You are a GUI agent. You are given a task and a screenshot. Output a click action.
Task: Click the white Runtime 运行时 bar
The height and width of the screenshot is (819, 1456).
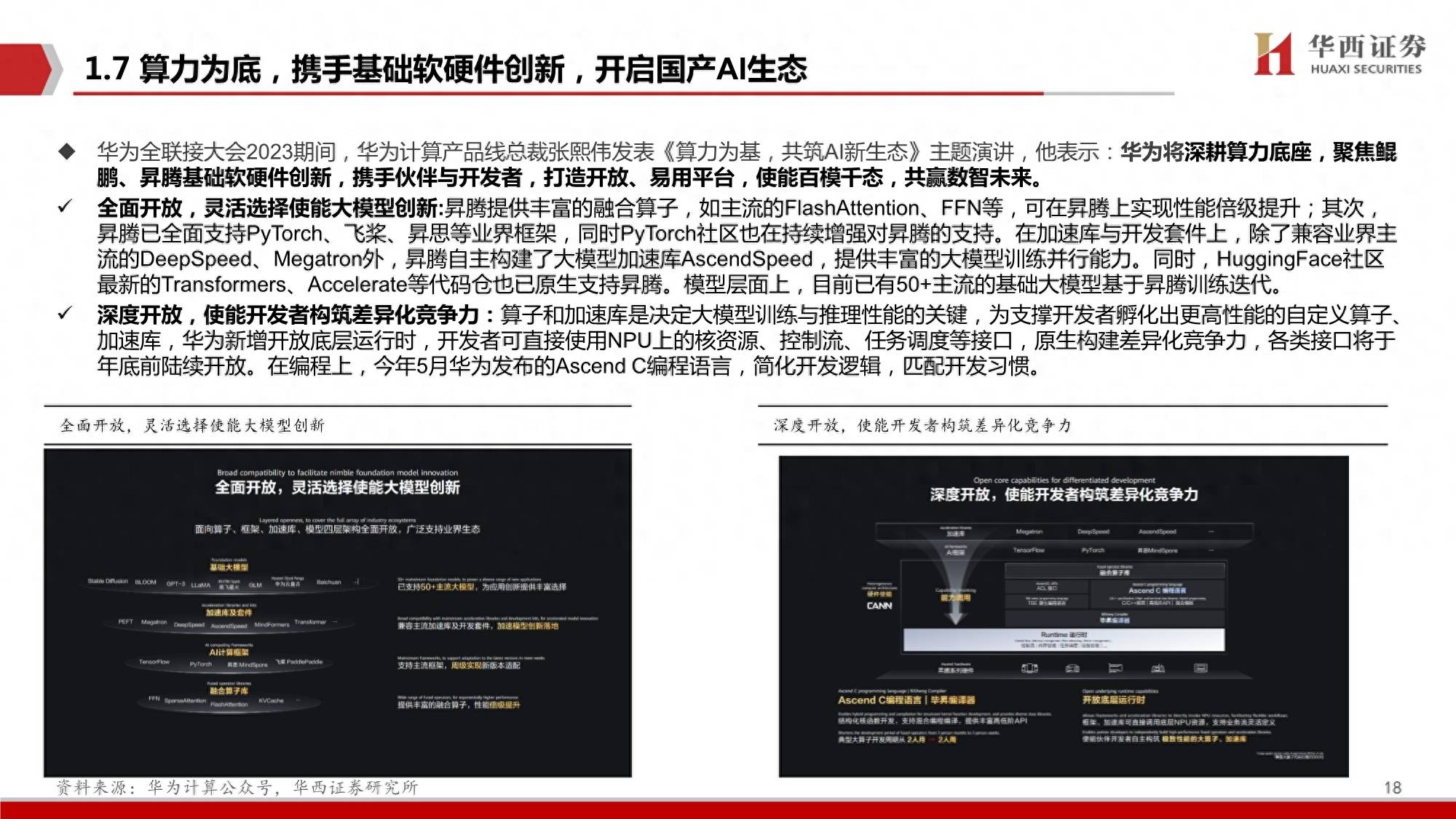1064,639
